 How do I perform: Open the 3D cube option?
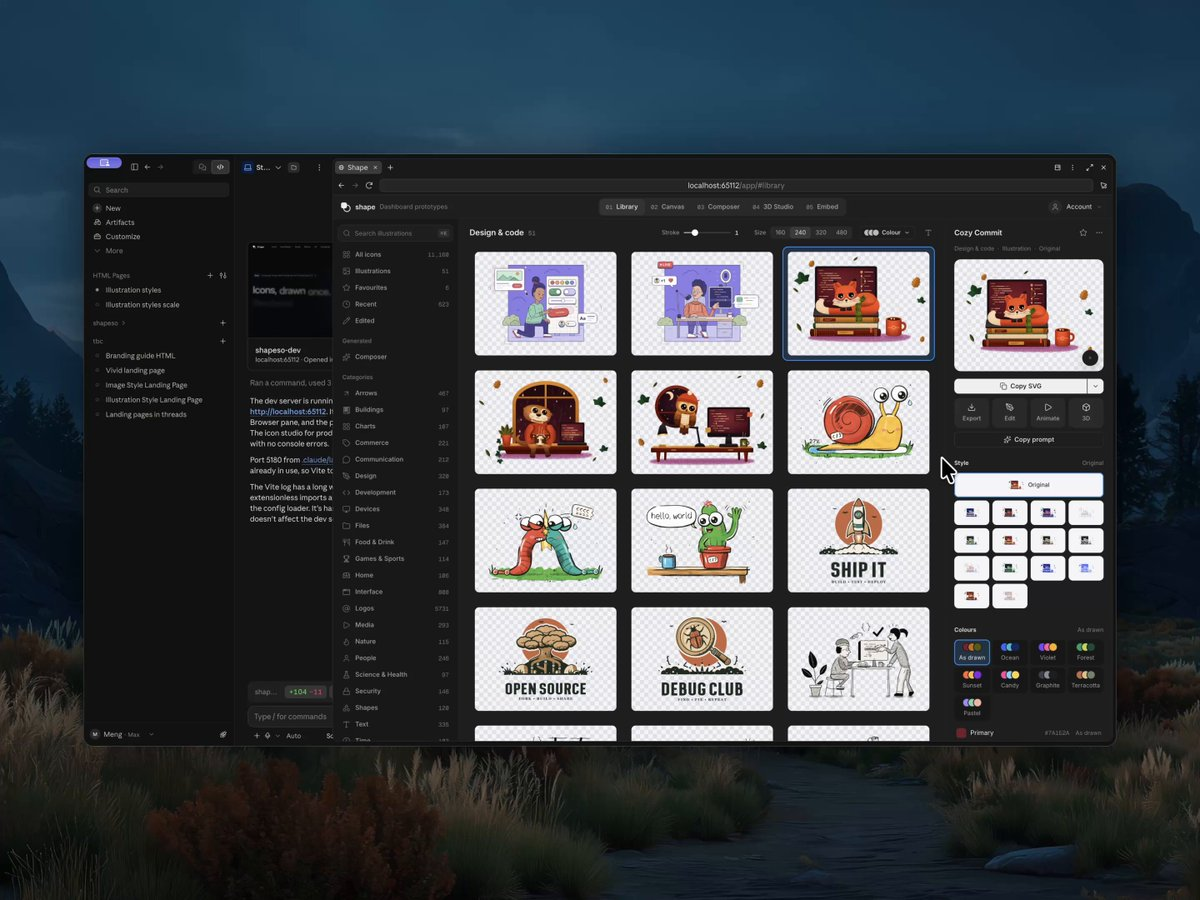(x=1086, y=412)
